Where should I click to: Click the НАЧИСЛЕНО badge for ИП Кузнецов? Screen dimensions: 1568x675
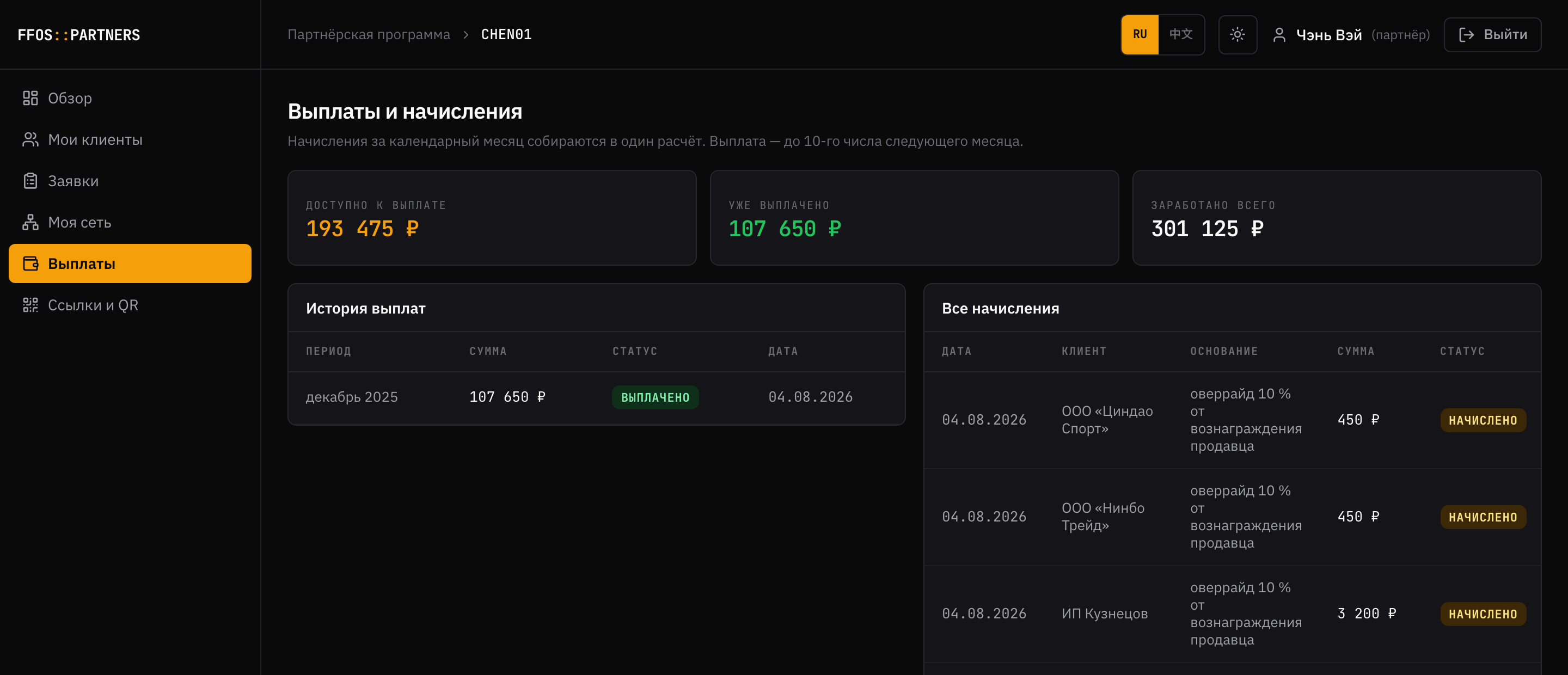(1483, 614)
